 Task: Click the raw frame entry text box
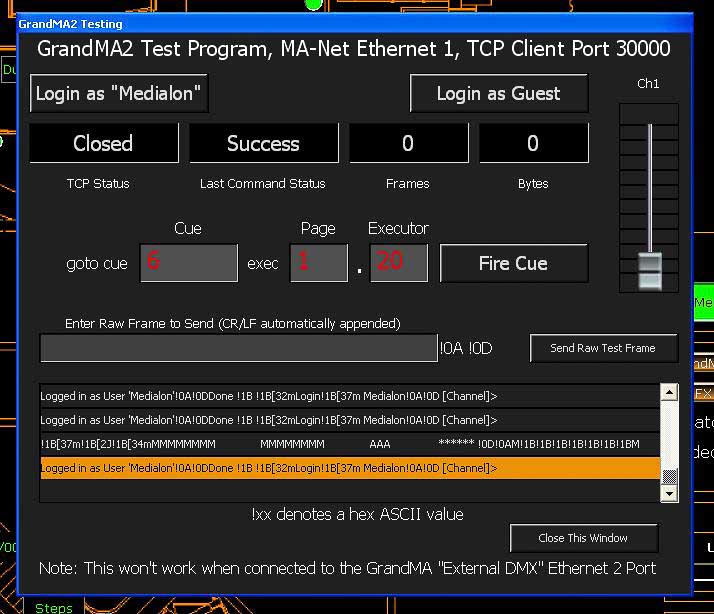[239, 348]
